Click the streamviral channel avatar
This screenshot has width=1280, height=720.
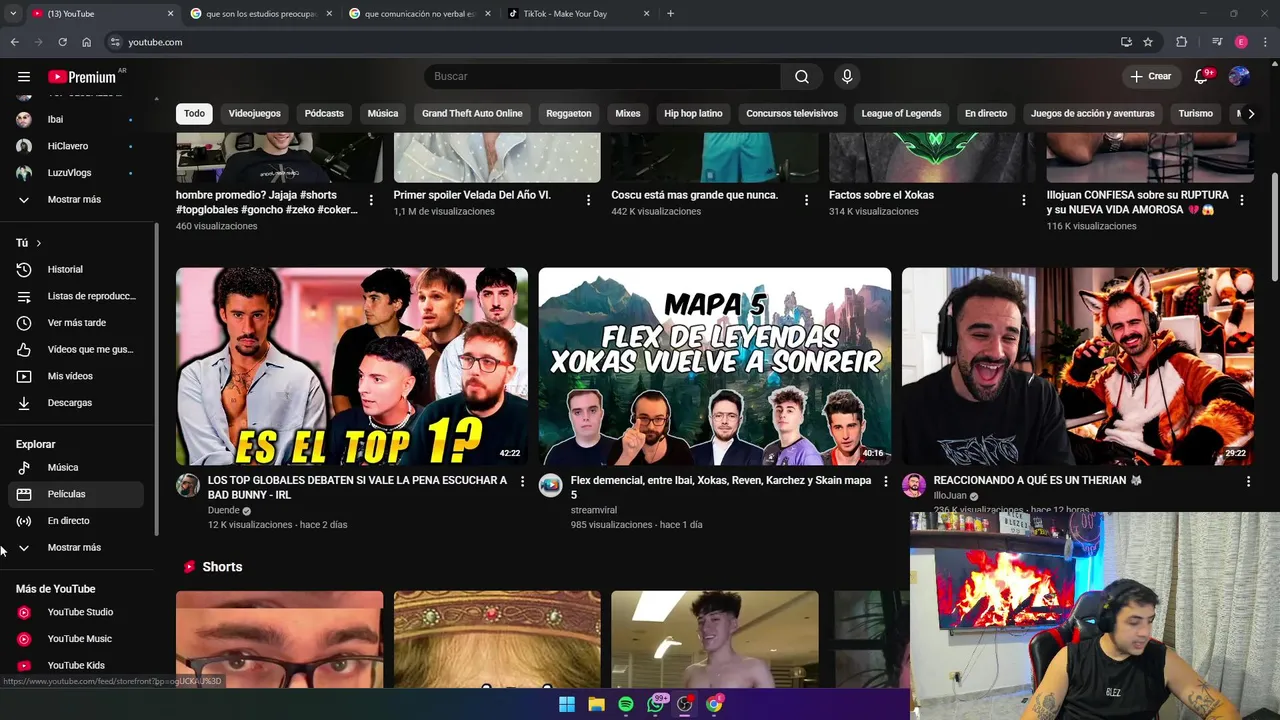[x=551, y=486]
